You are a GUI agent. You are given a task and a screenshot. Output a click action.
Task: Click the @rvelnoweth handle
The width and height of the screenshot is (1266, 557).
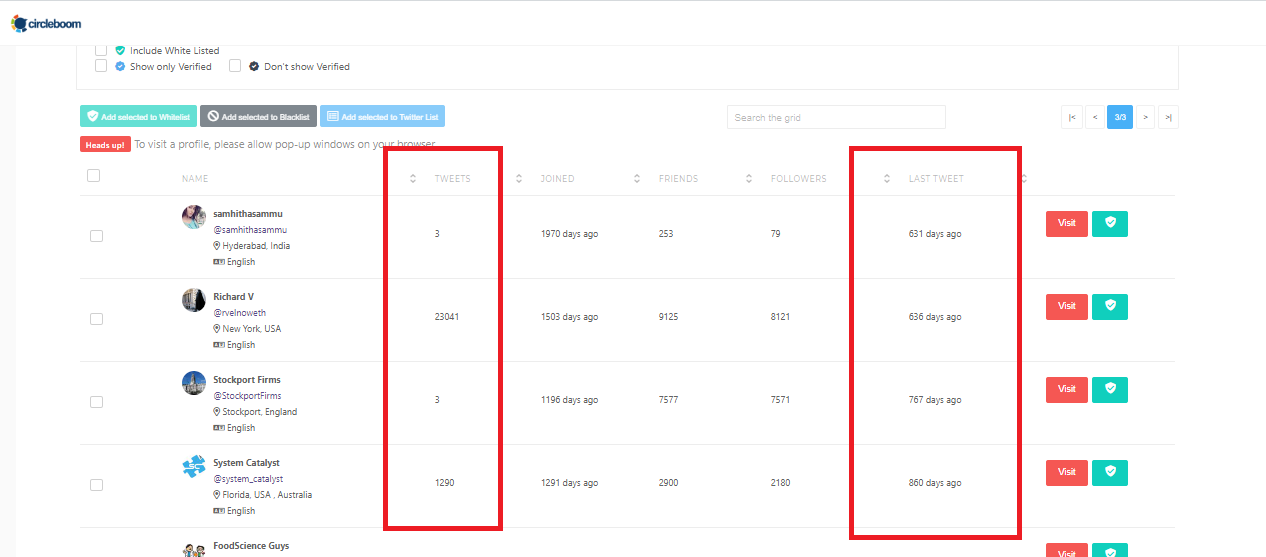coord(240,313)
